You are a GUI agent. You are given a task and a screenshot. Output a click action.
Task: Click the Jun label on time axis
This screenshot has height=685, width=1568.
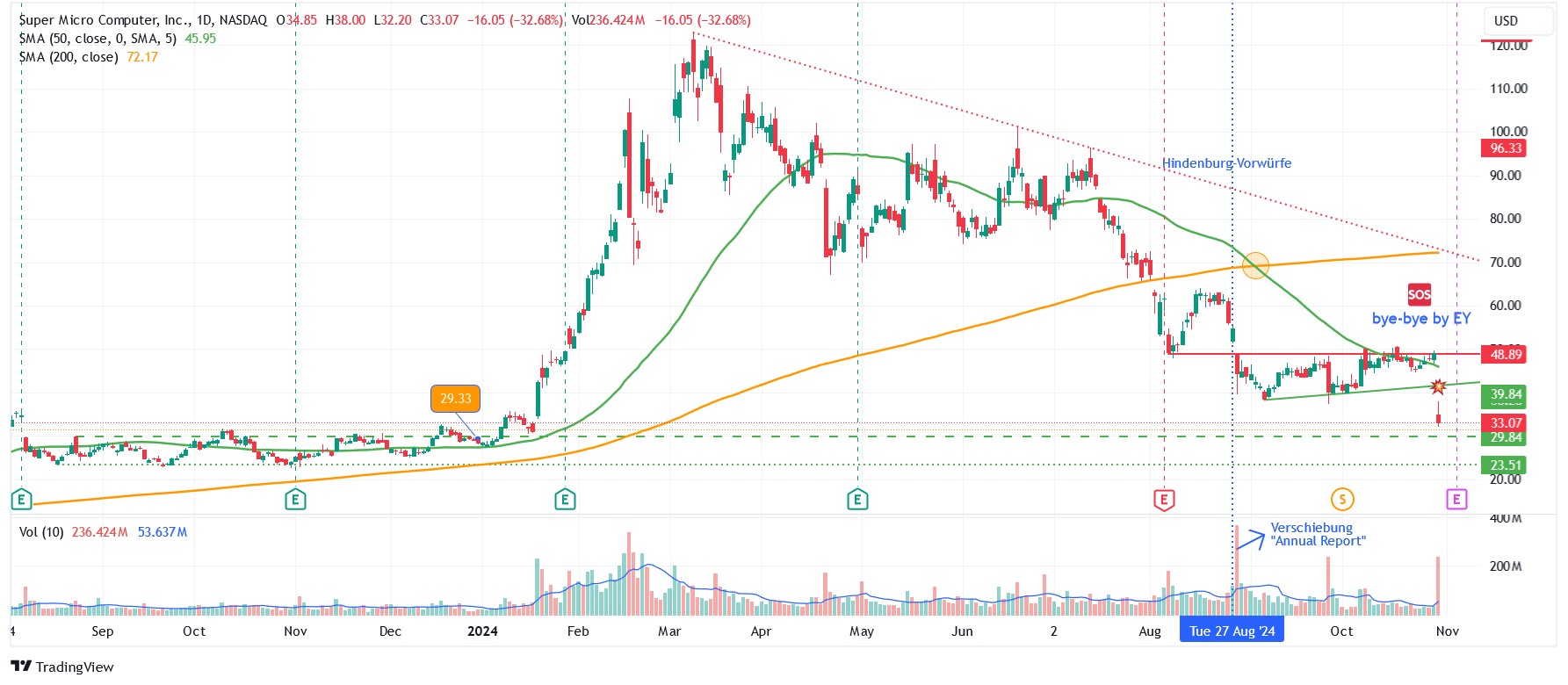[962, 631]
